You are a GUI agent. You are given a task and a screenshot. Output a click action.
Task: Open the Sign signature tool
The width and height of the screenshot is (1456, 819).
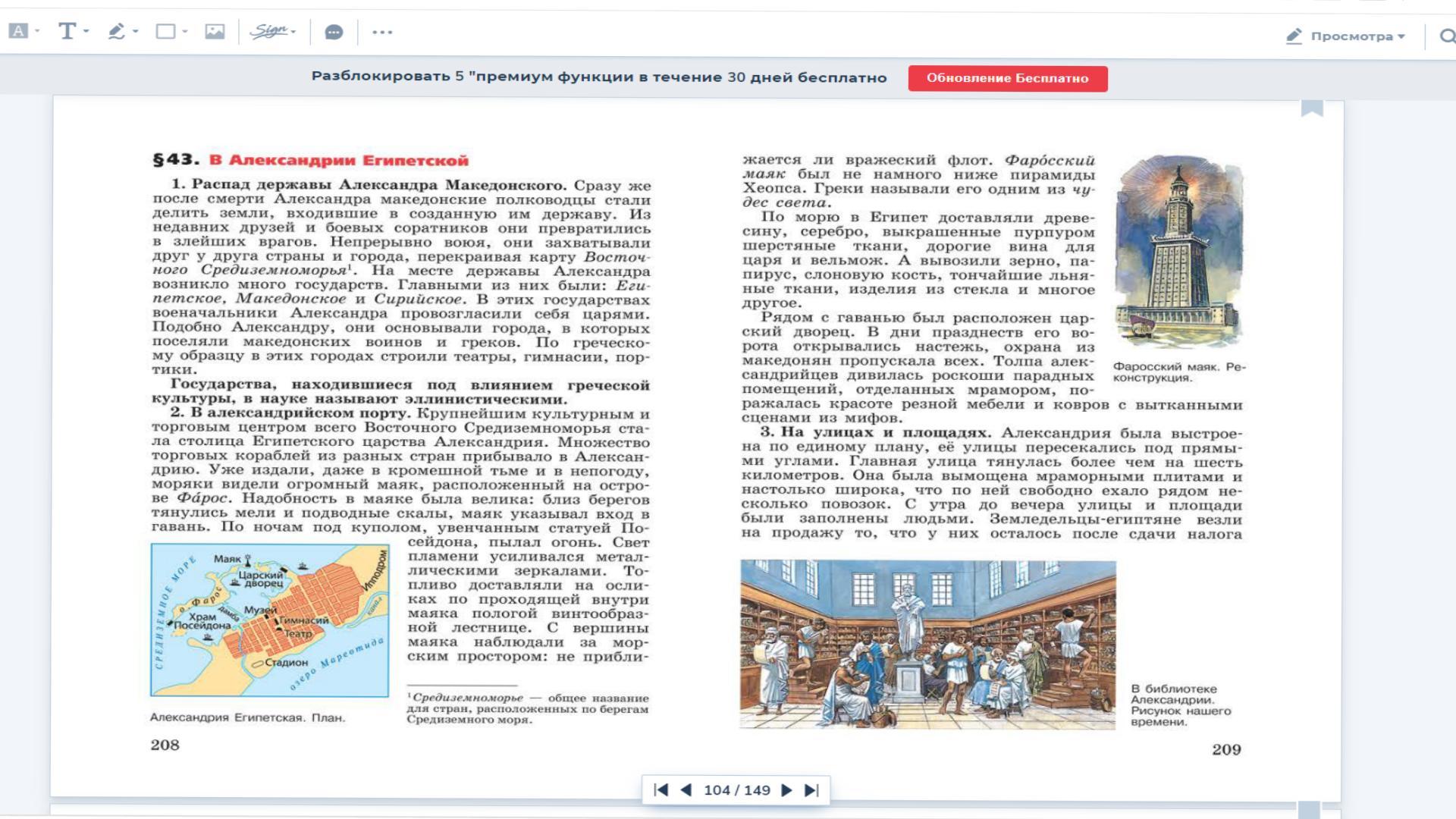pos(269,31)
